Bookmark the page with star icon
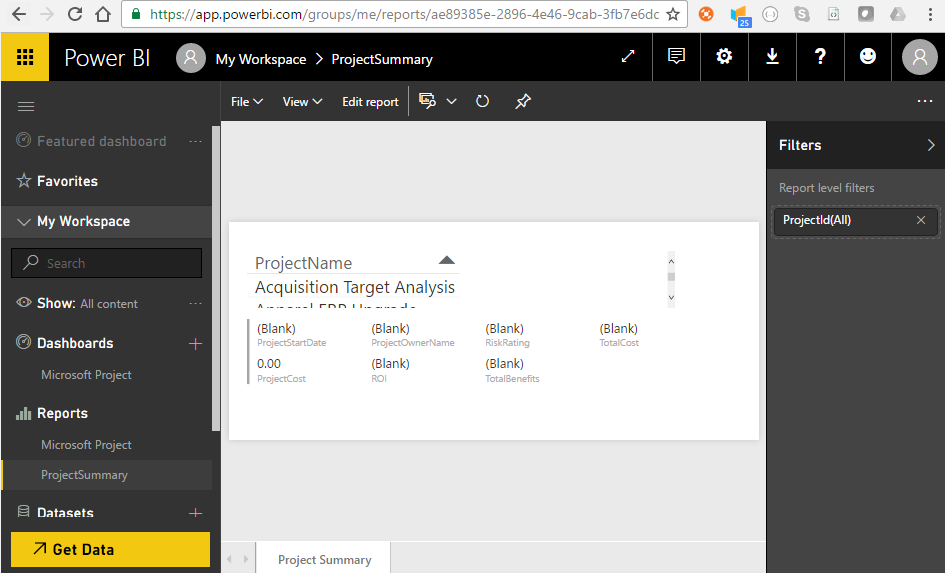This screenshot has width=945, height=573. tap(673, 14)
